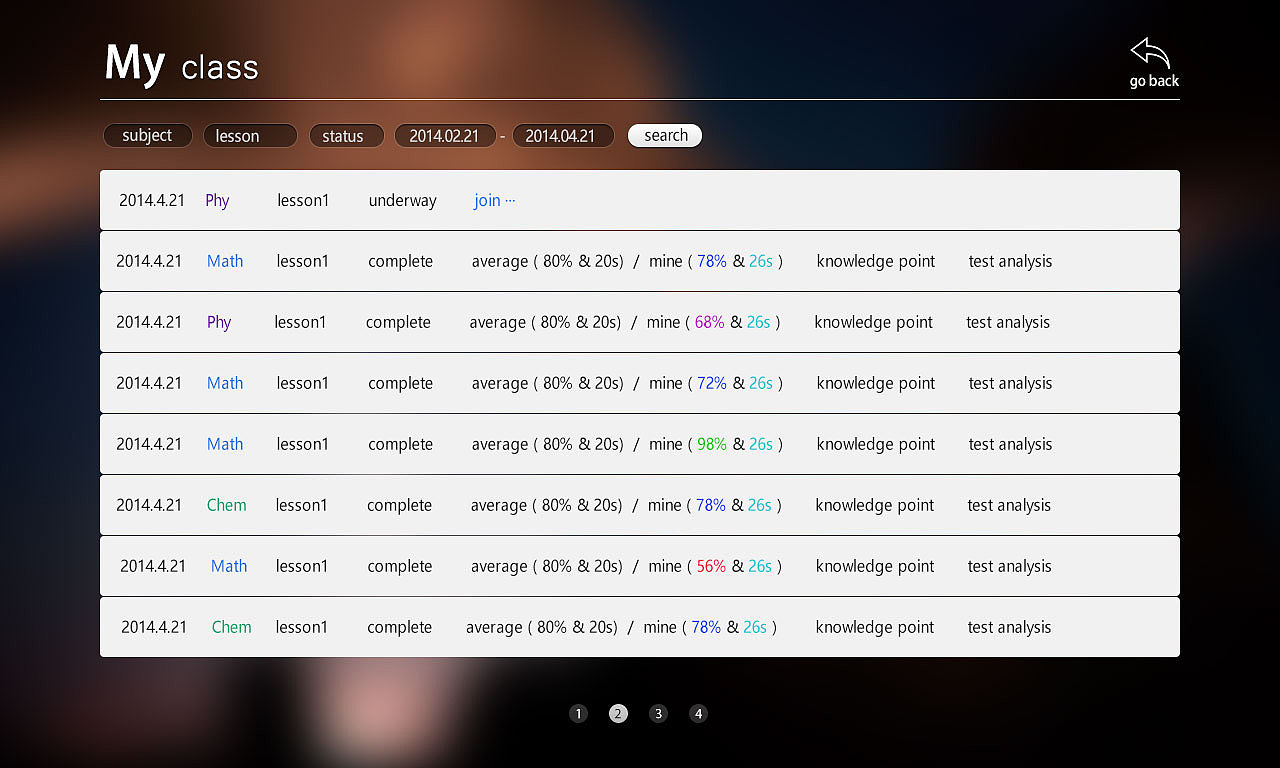The width and height of the screenshot is (1280, 768).
Task: Click the go back arrow icon
Action: coord(1150,53)
